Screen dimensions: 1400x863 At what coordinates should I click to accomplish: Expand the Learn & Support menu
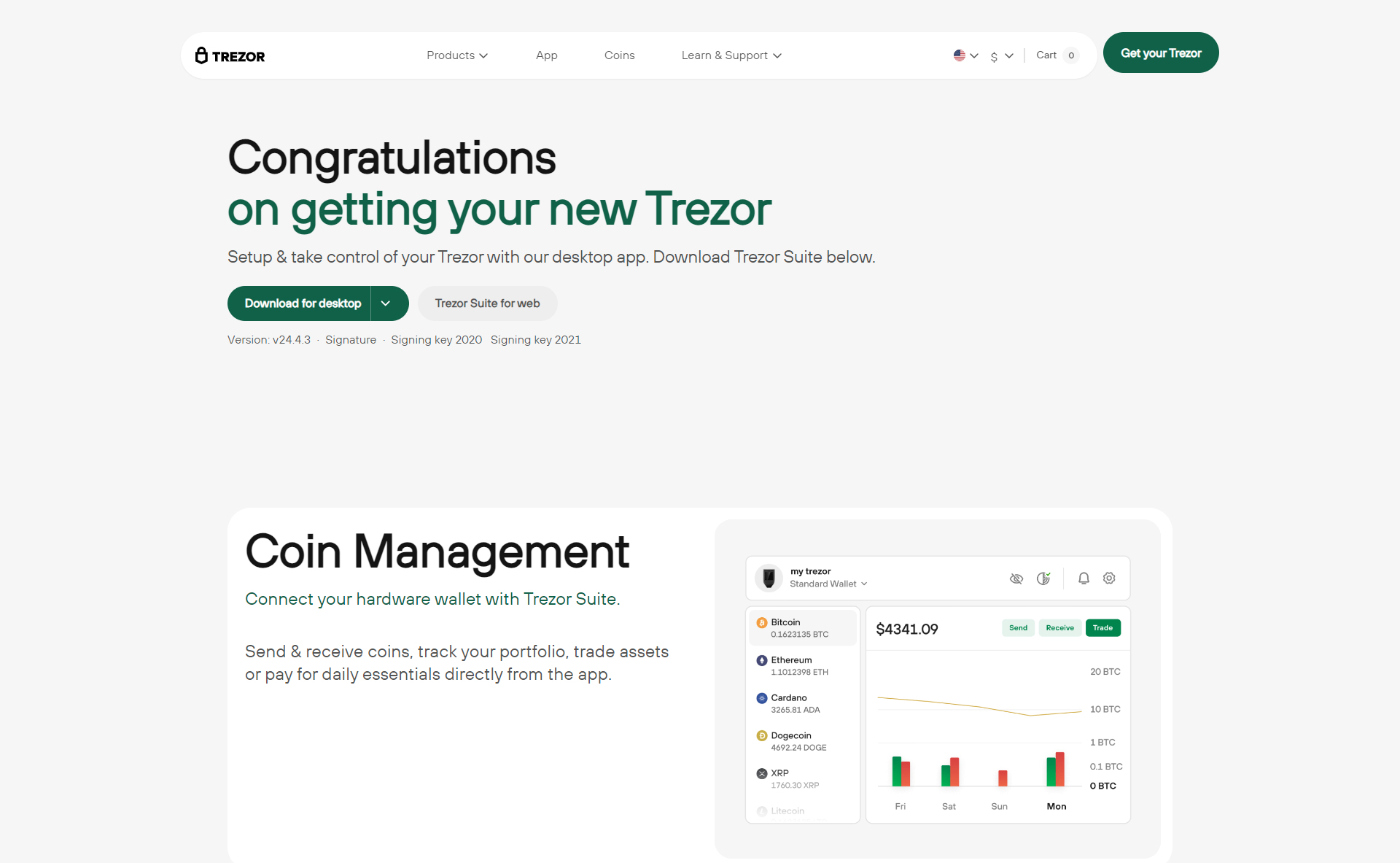730,55
